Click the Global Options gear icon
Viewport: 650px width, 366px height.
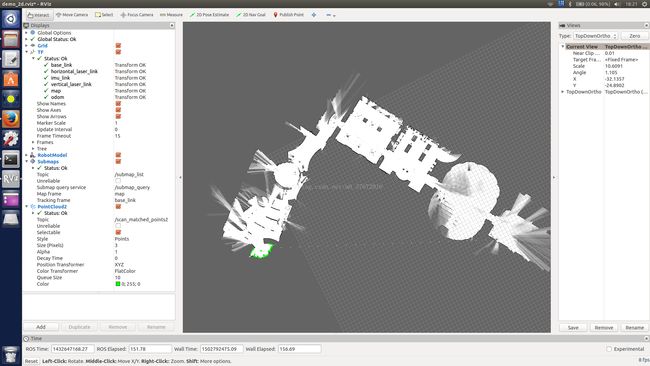point(33,32)
